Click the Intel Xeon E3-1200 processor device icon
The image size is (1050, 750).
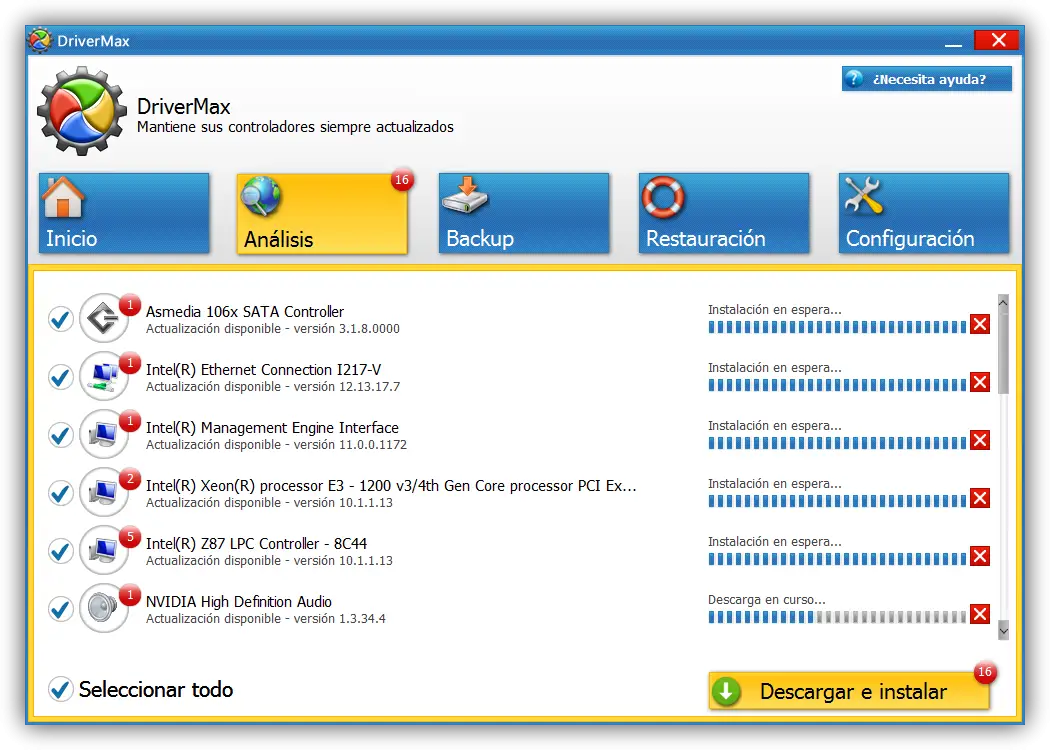point(104,492)
